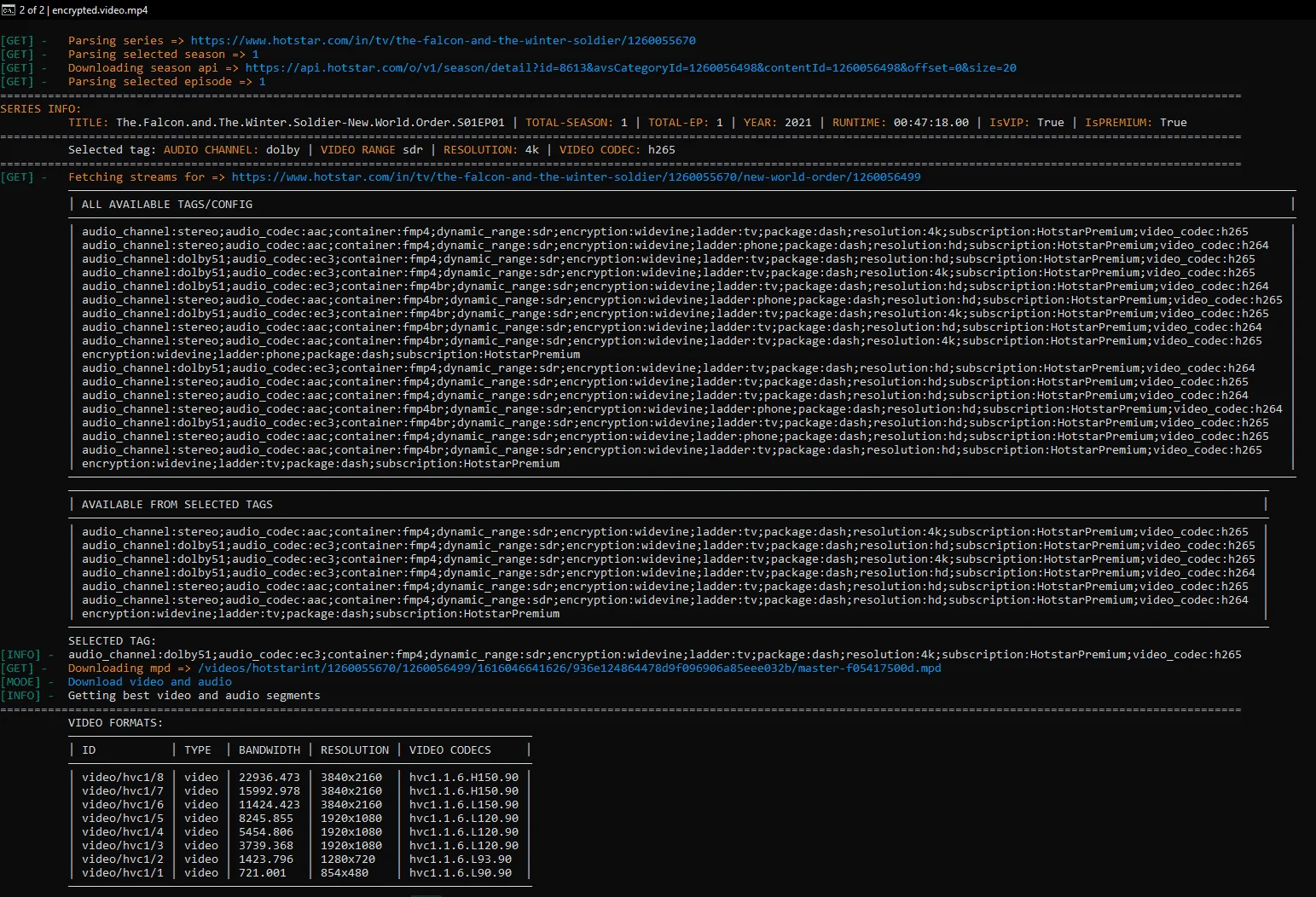Select the year value '2021'
This screenshot has width=1316, height=897.
(x=798, y=123)
